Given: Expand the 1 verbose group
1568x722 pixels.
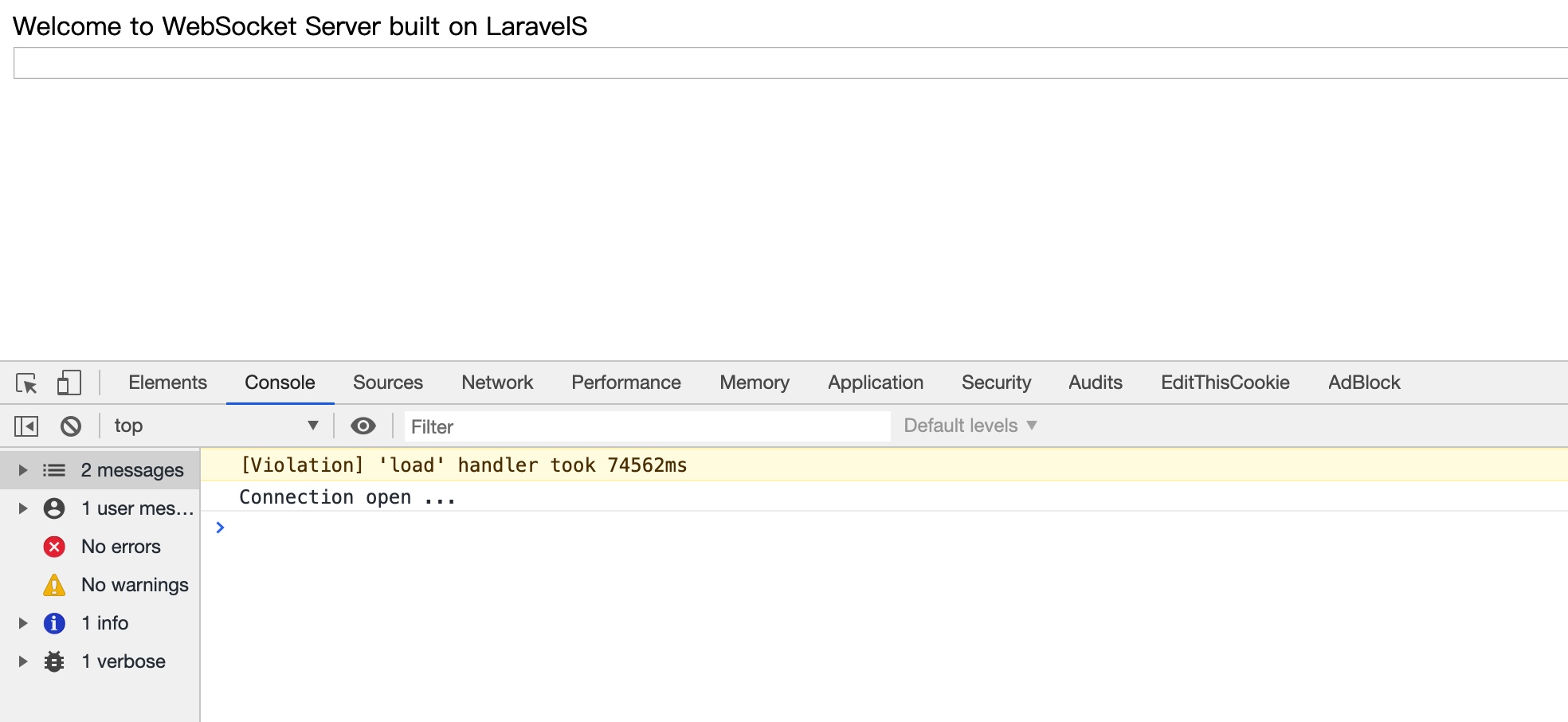Looking at the screenshot, I should (23, 661).
